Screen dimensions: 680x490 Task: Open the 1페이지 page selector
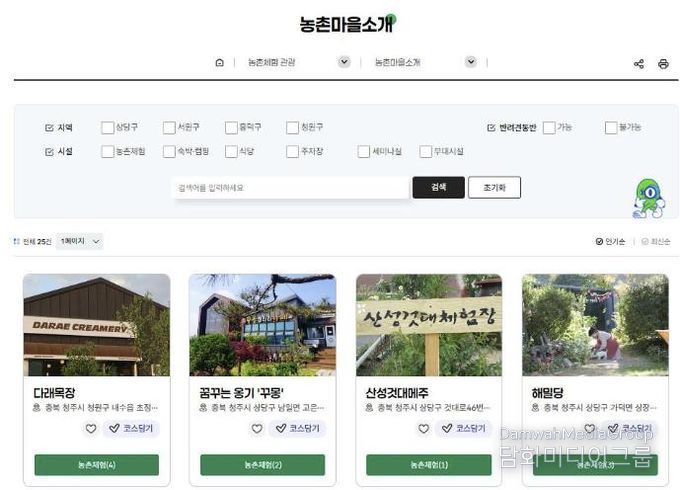(x=80, y=241)
